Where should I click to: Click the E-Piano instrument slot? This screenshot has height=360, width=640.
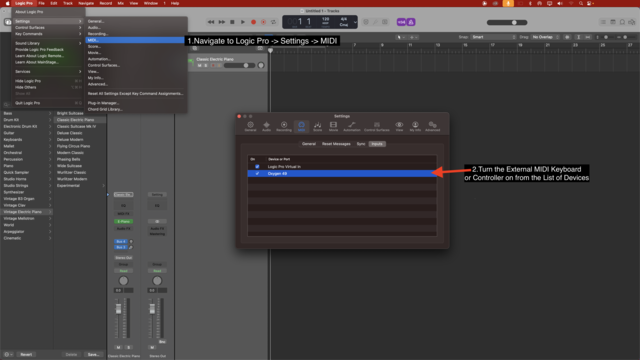(123, 222)
